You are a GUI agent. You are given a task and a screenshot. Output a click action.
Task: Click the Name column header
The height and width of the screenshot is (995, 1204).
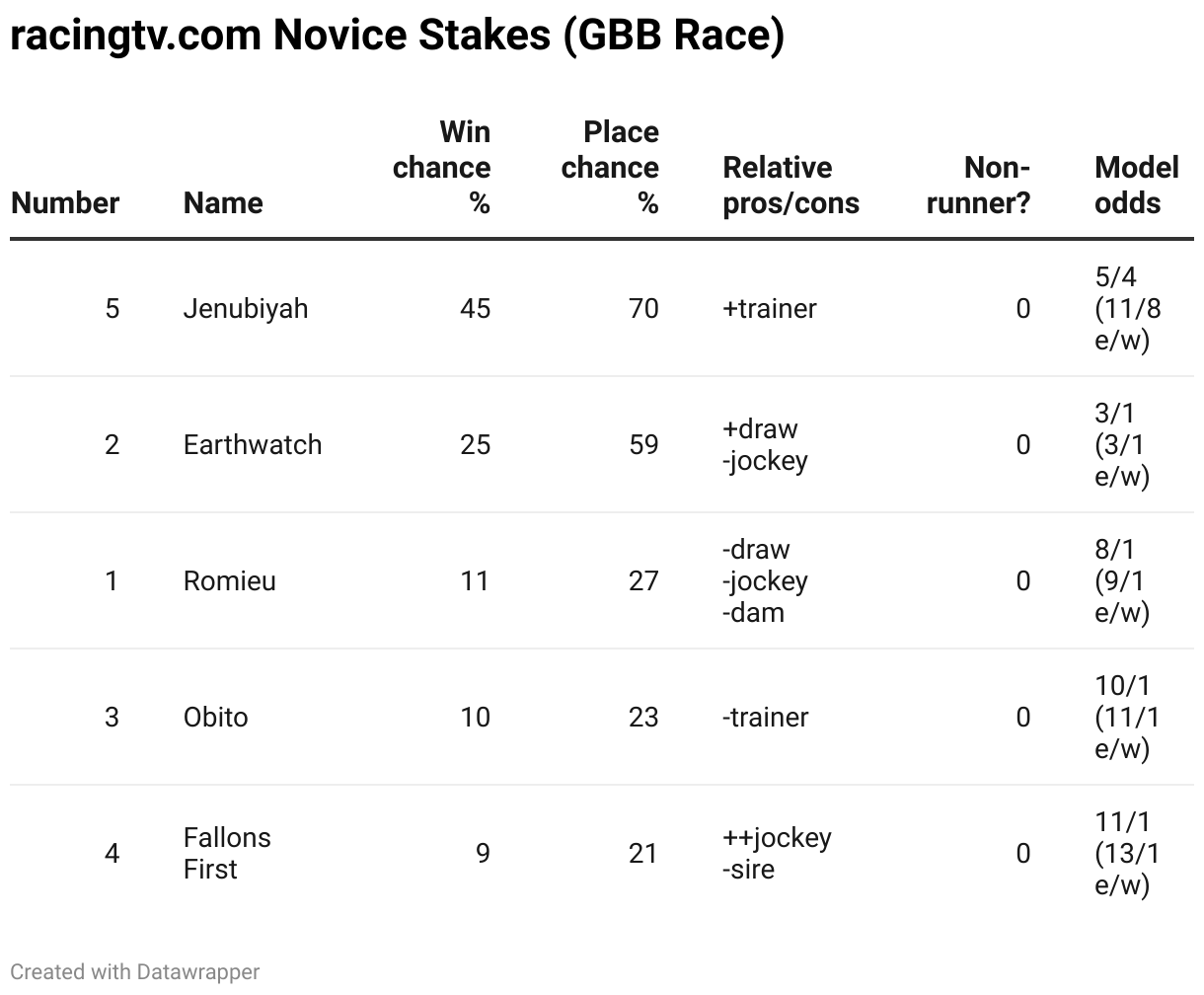tap(223, 202)
